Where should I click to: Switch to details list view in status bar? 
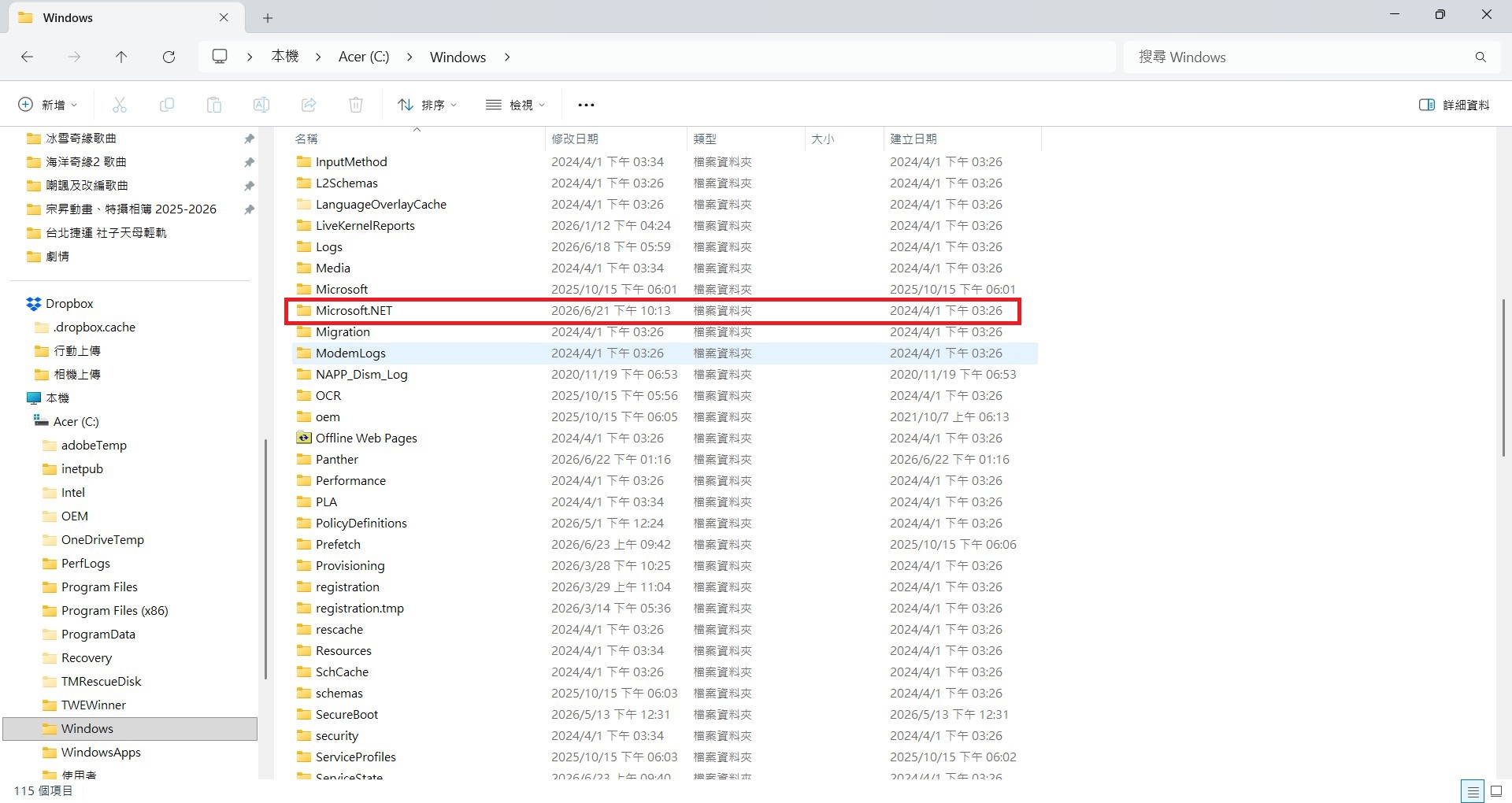tap(1473, 791)
